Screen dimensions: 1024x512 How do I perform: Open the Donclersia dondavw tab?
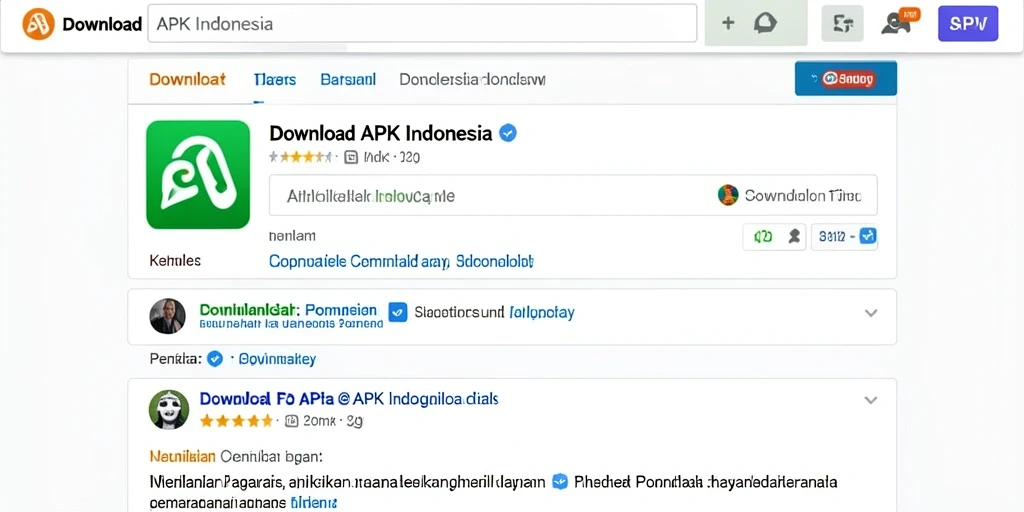point(472,80)
